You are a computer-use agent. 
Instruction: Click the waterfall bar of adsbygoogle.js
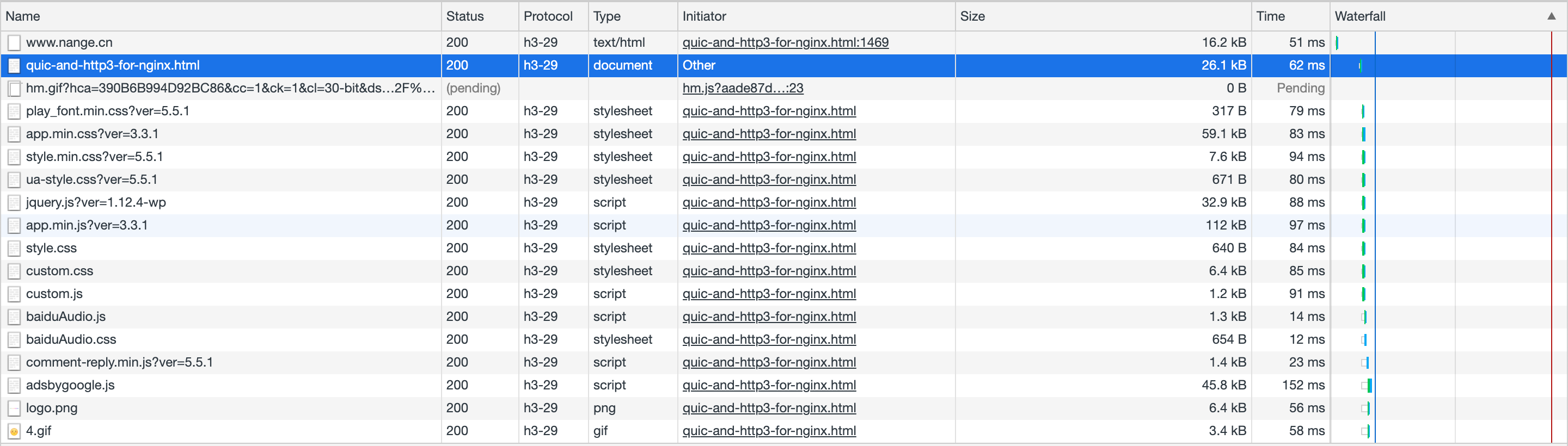click(x=1367, y=385)
